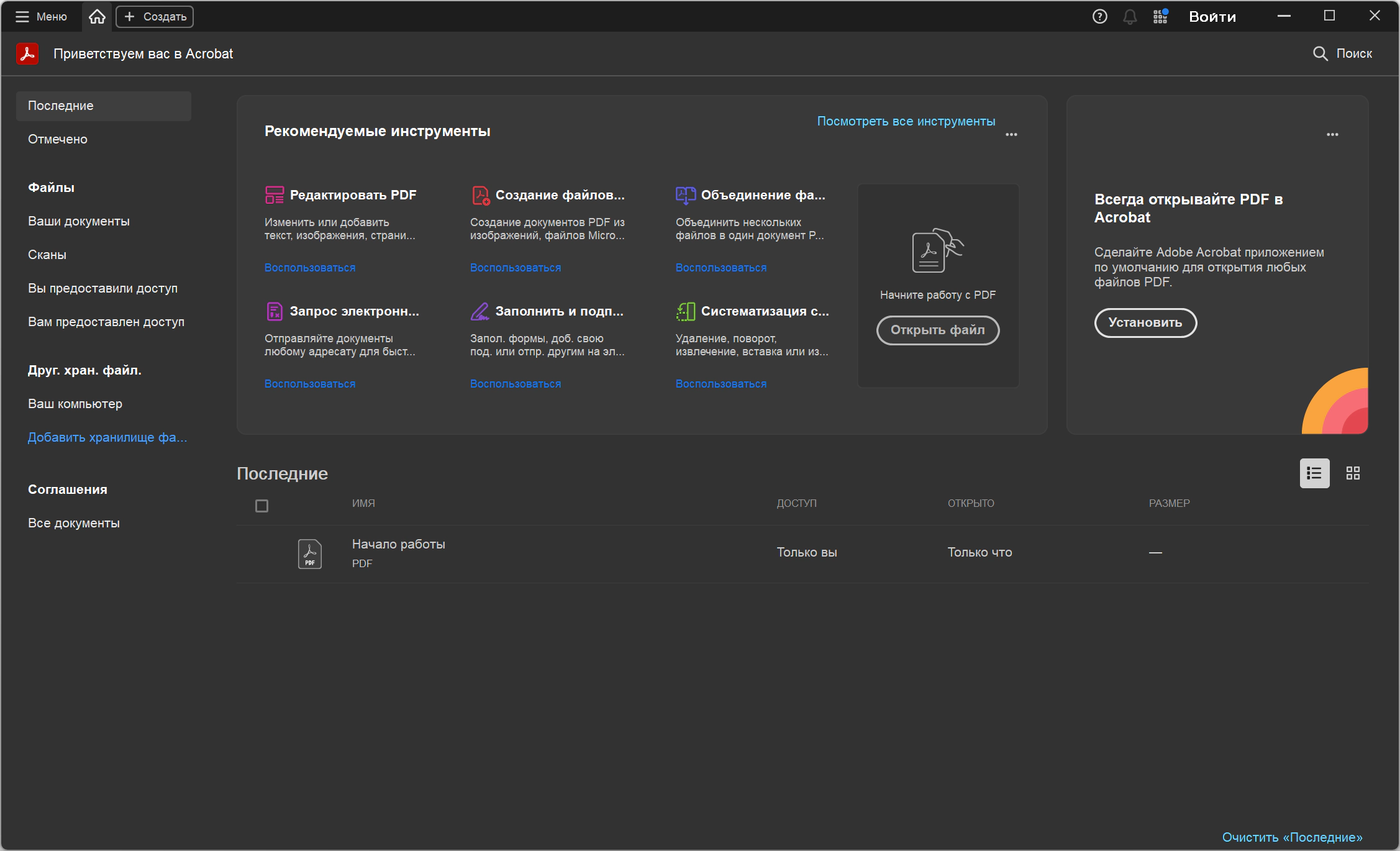
Task: Select the Create PDF files icon
Action: point(480,195)
